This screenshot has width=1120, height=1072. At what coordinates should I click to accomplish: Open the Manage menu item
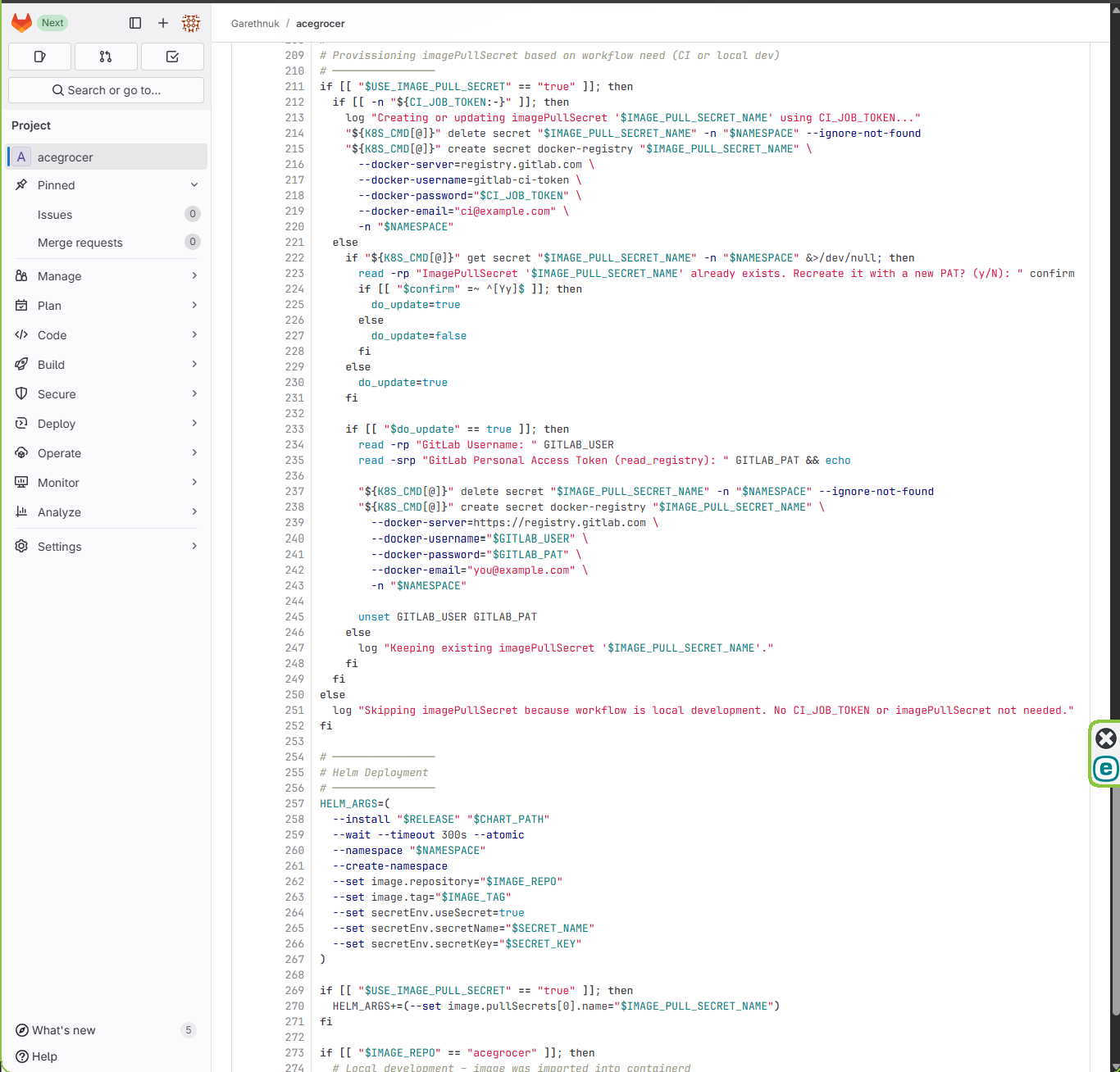pyautogui.click(x=107, y=276)
